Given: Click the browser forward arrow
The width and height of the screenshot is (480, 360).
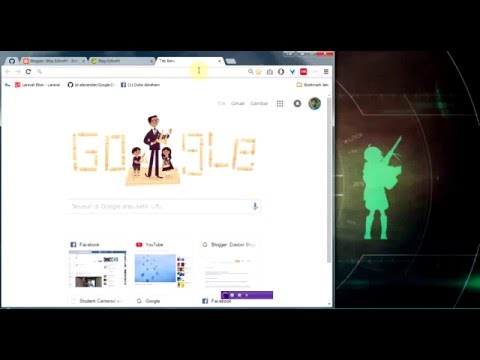Looking at the screenshot, I should [18, 72].
